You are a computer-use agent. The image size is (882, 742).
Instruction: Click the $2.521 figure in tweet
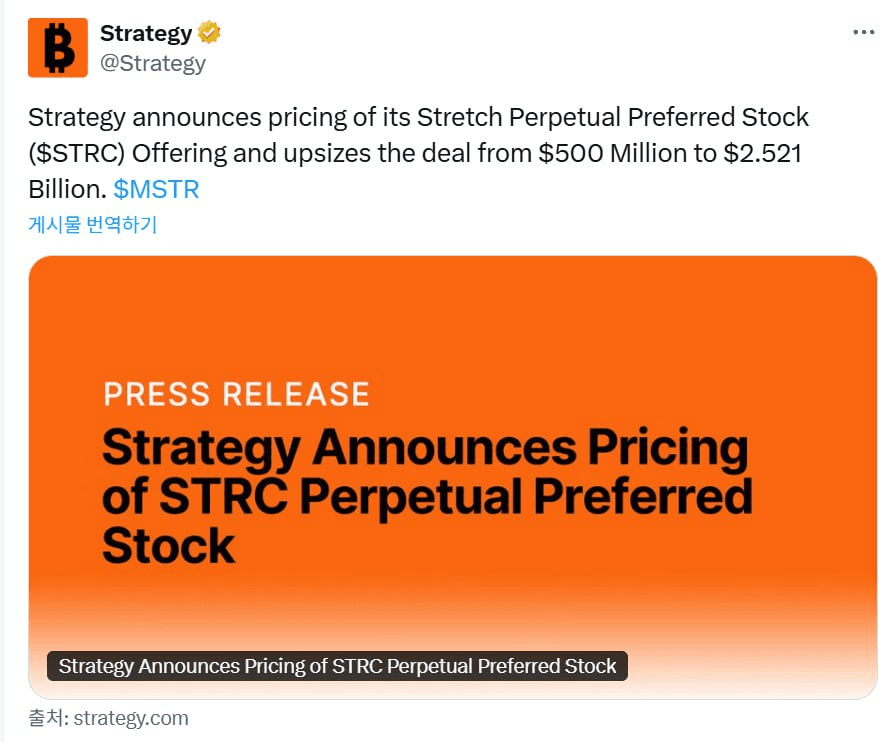762,154
